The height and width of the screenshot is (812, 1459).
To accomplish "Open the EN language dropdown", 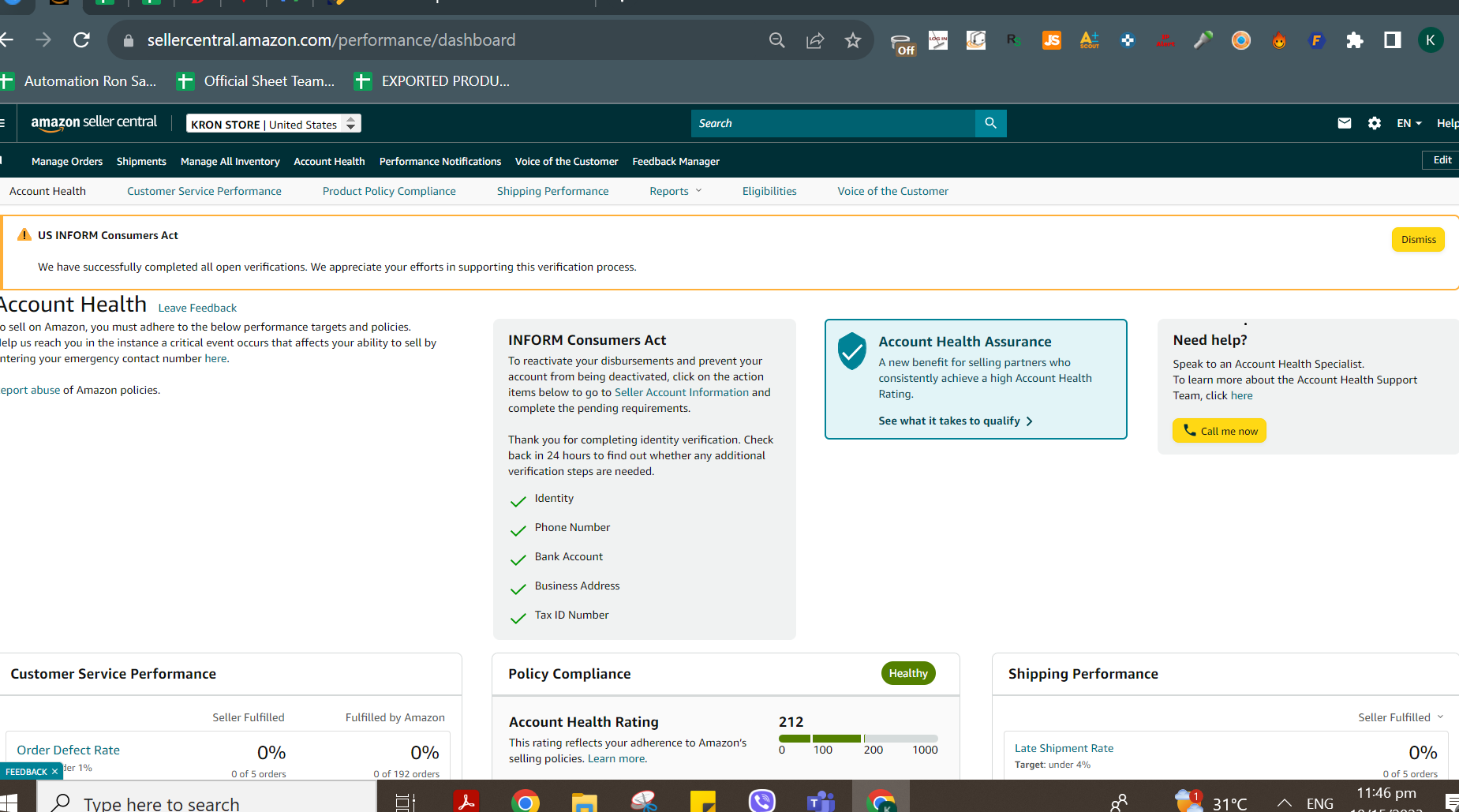I will 1408,123.
